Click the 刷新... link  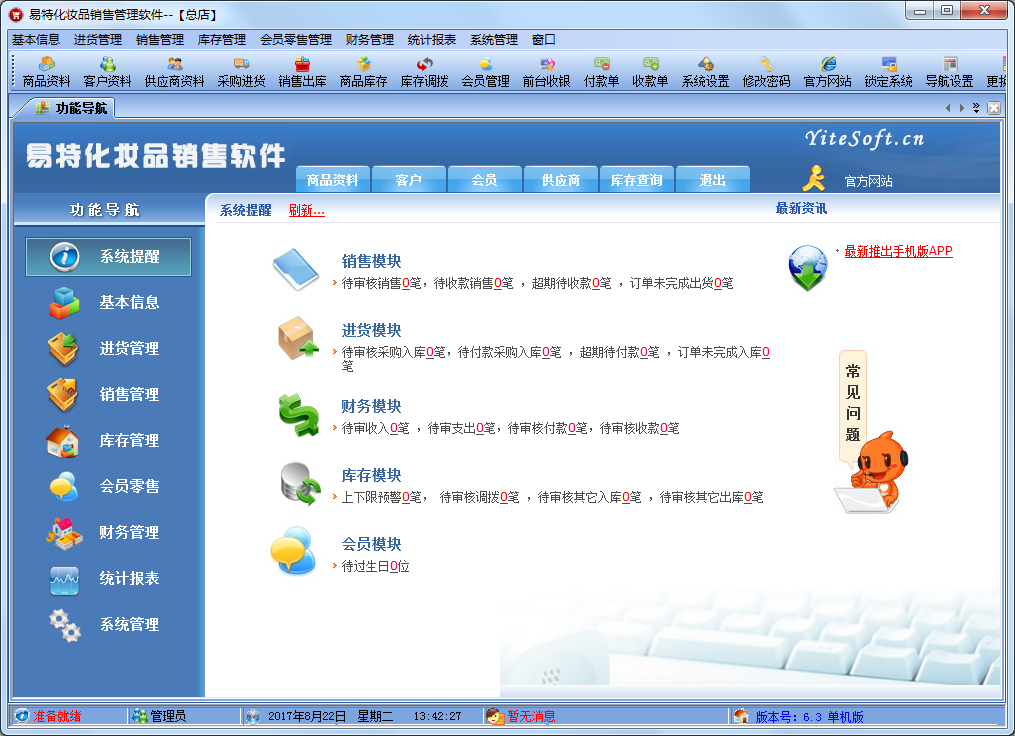tap(307, 210)
